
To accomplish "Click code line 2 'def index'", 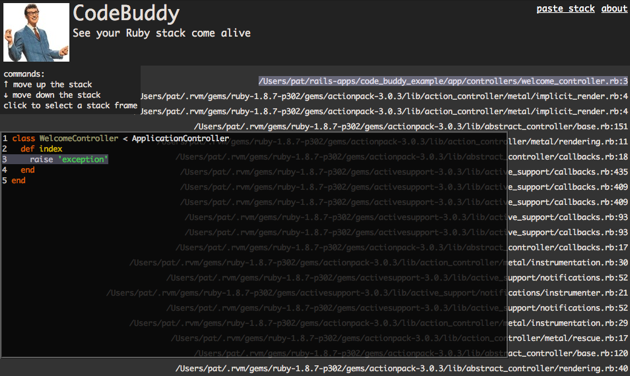I will pos(41,149).
